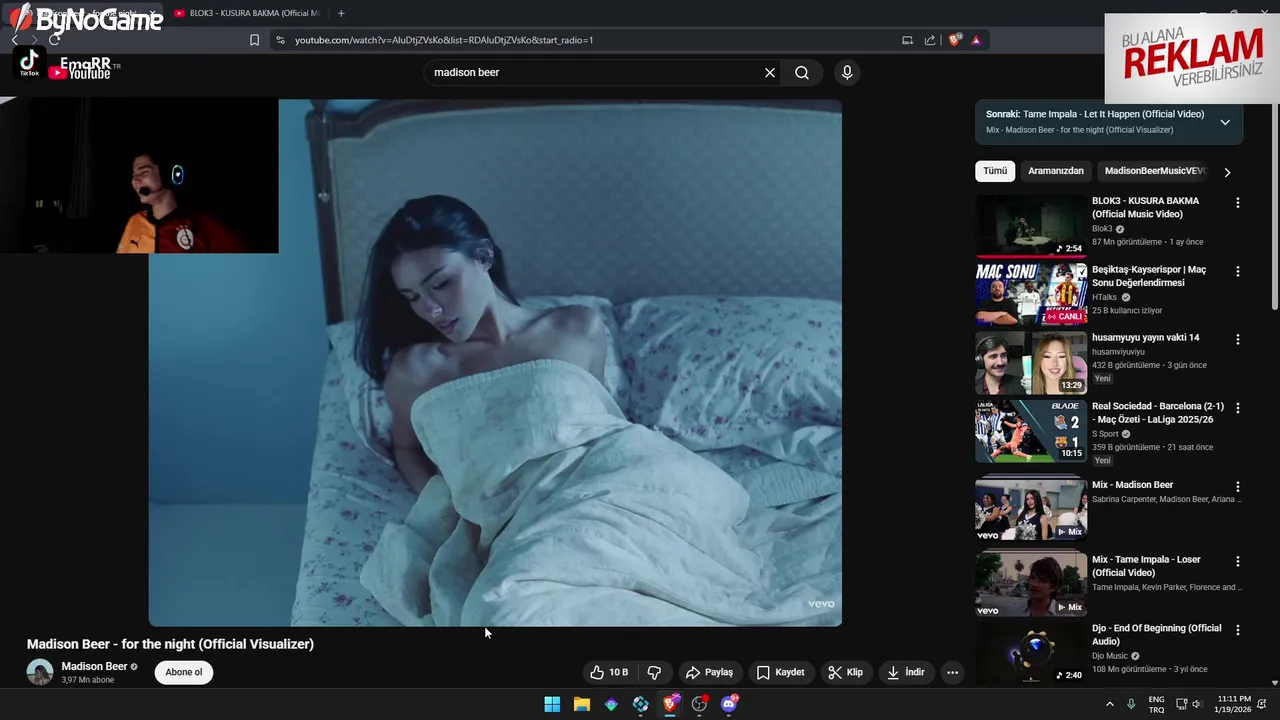Open Brave Shields lion icon
The image size is (1280, 720).
pos(954,40)
